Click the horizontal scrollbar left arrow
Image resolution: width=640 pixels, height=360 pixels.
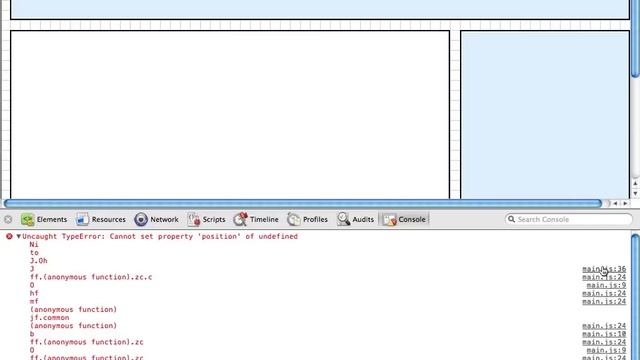click(616, 203)
